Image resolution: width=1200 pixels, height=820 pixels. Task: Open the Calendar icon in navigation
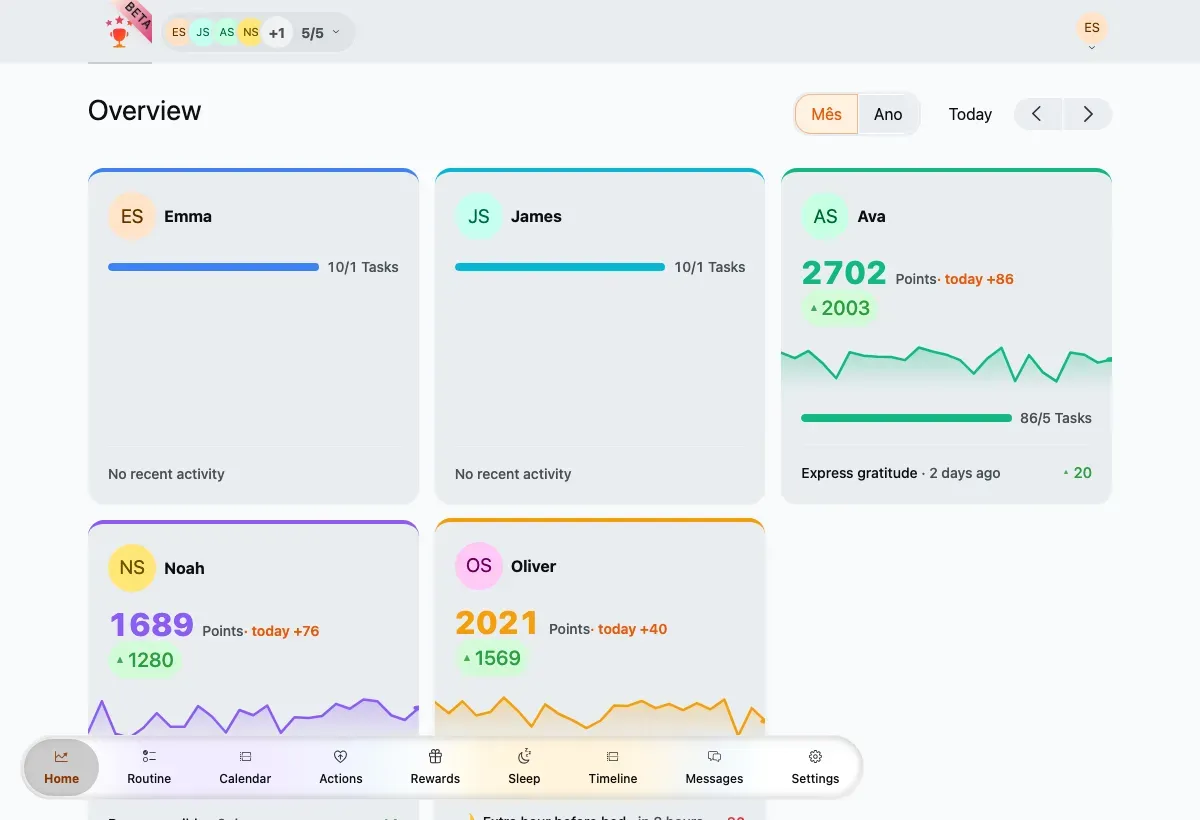(x=245, y=757)
